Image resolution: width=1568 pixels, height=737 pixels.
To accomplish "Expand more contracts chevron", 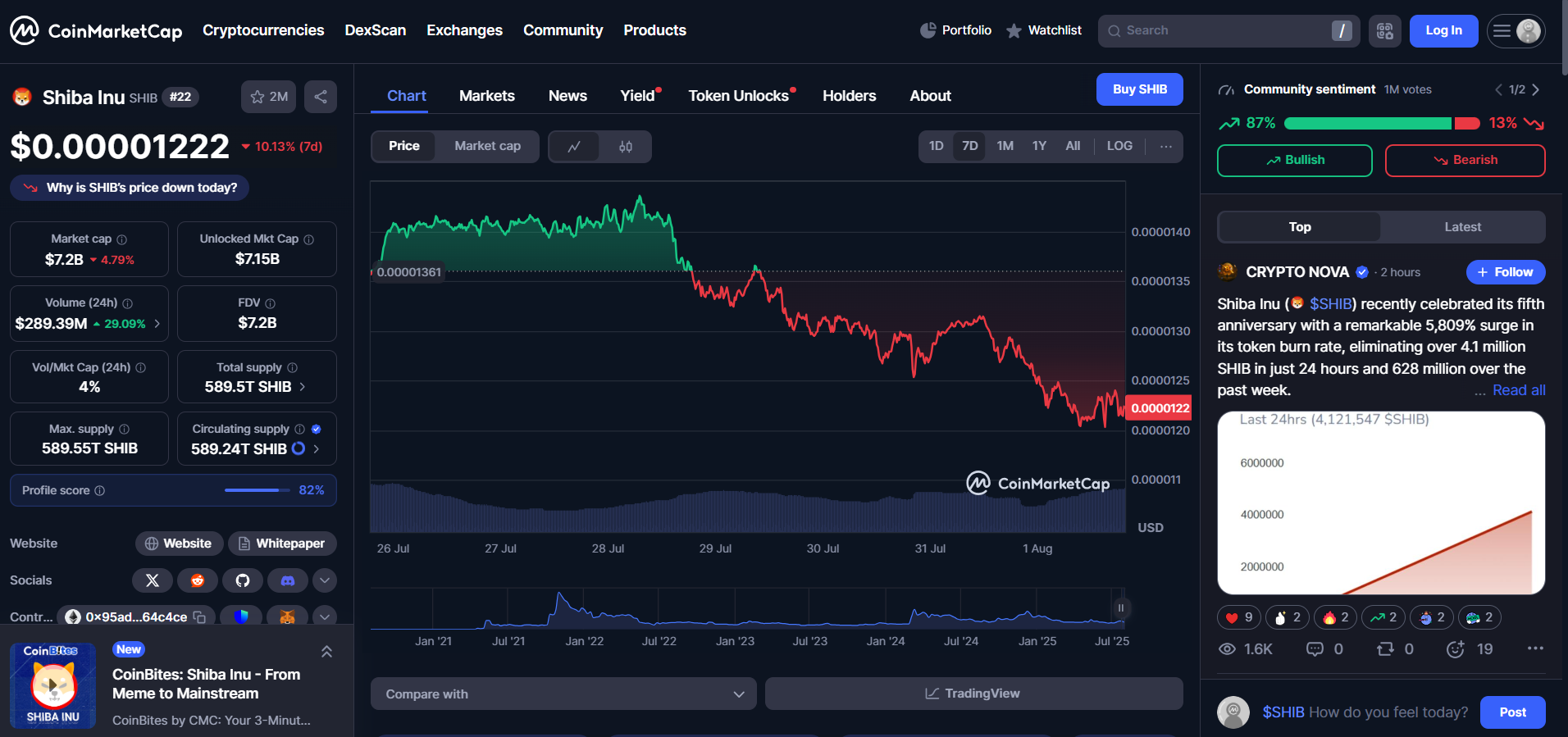I will point(325,616).
